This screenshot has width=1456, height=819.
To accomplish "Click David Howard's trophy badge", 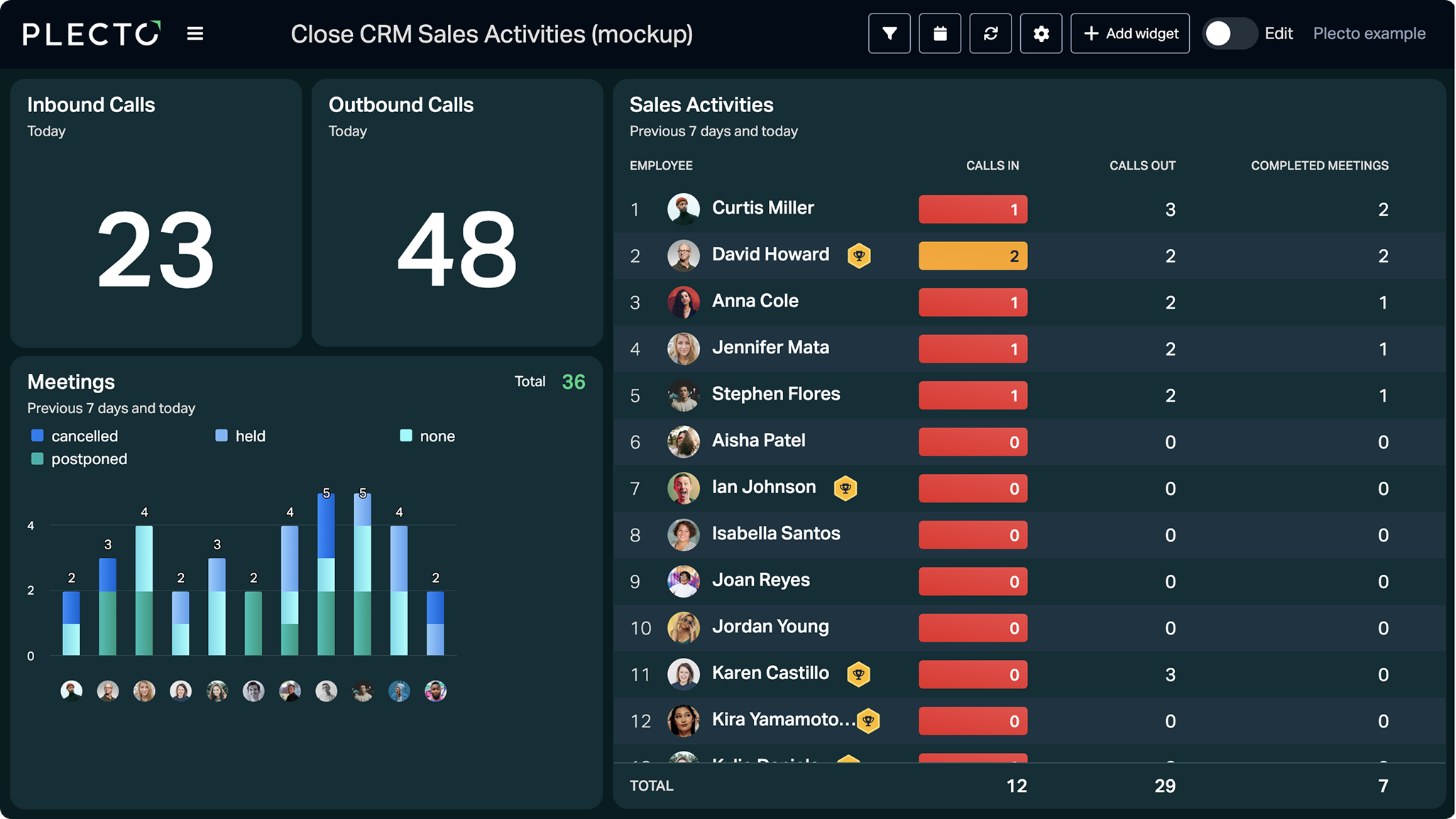I will tap(859, 255).
